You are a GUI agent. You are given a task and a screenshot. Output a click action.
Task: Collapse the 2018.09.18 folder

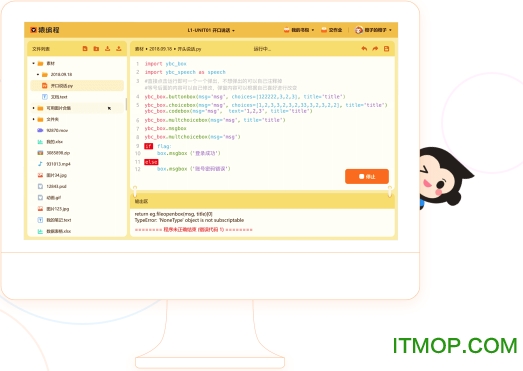pos(38,74)
